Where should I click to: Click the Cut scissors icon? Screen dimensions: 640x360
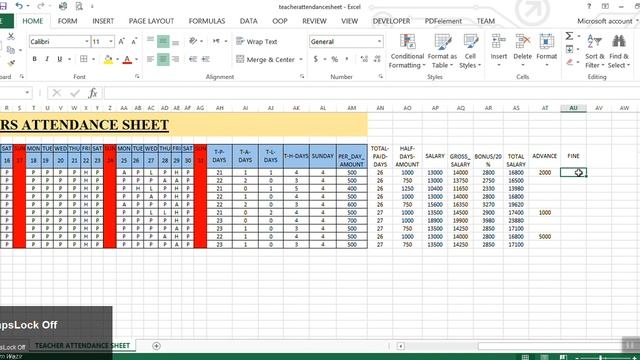[11, 37]
